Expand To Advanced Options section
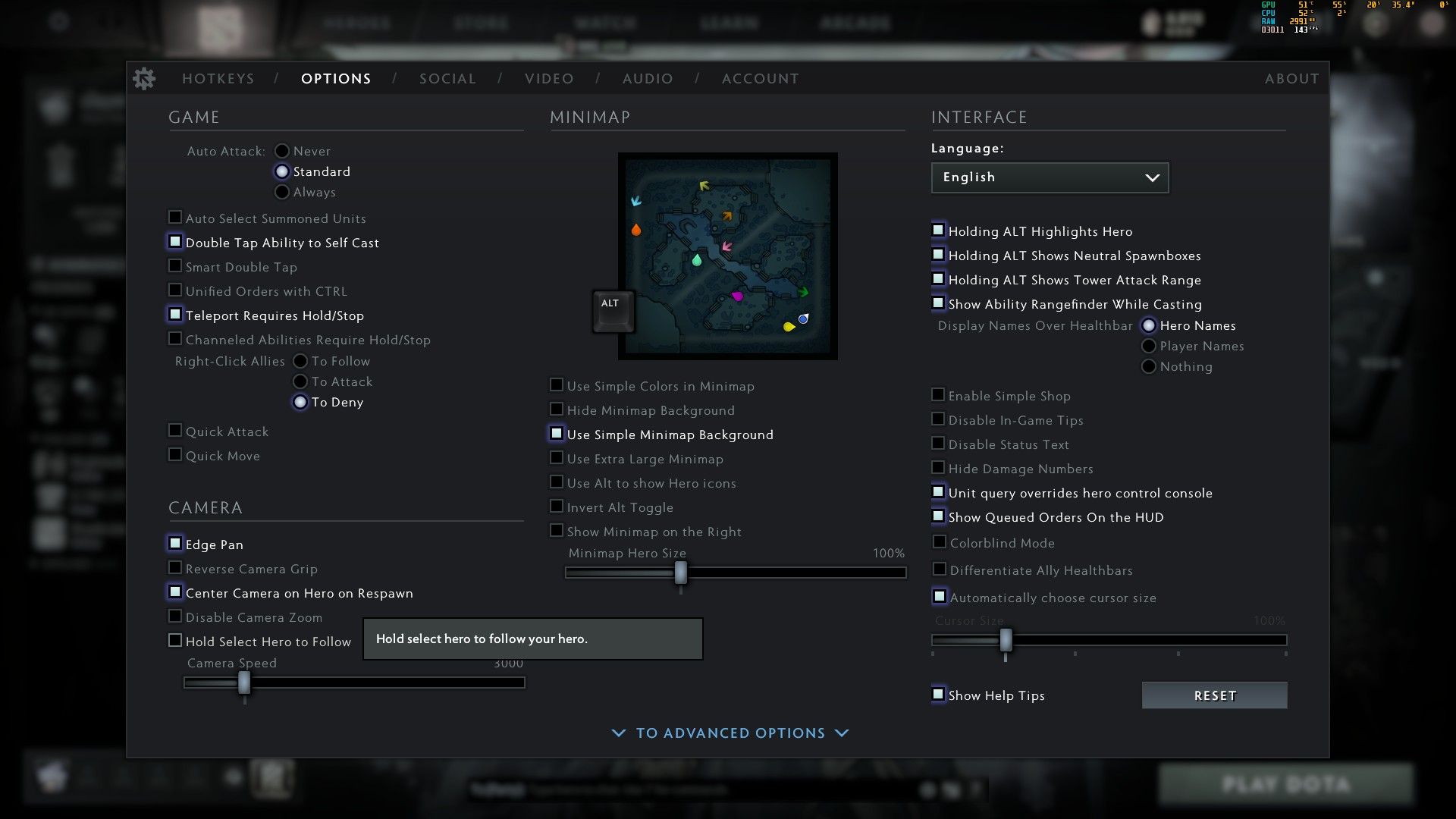The width and height of the screenshot is (1456, 819). point(729,733)
